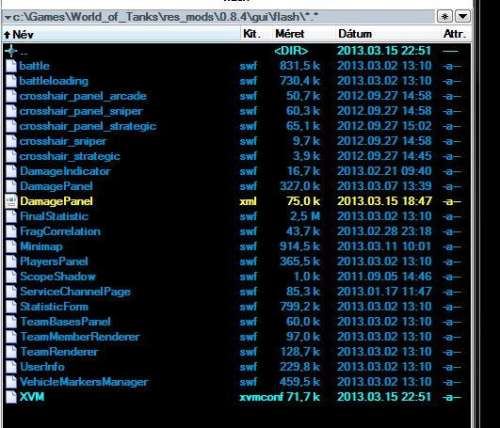This screenshot has height=428, width=500.
Task: Click the crosshair_sniper file icon
Action: click(11, 141)
